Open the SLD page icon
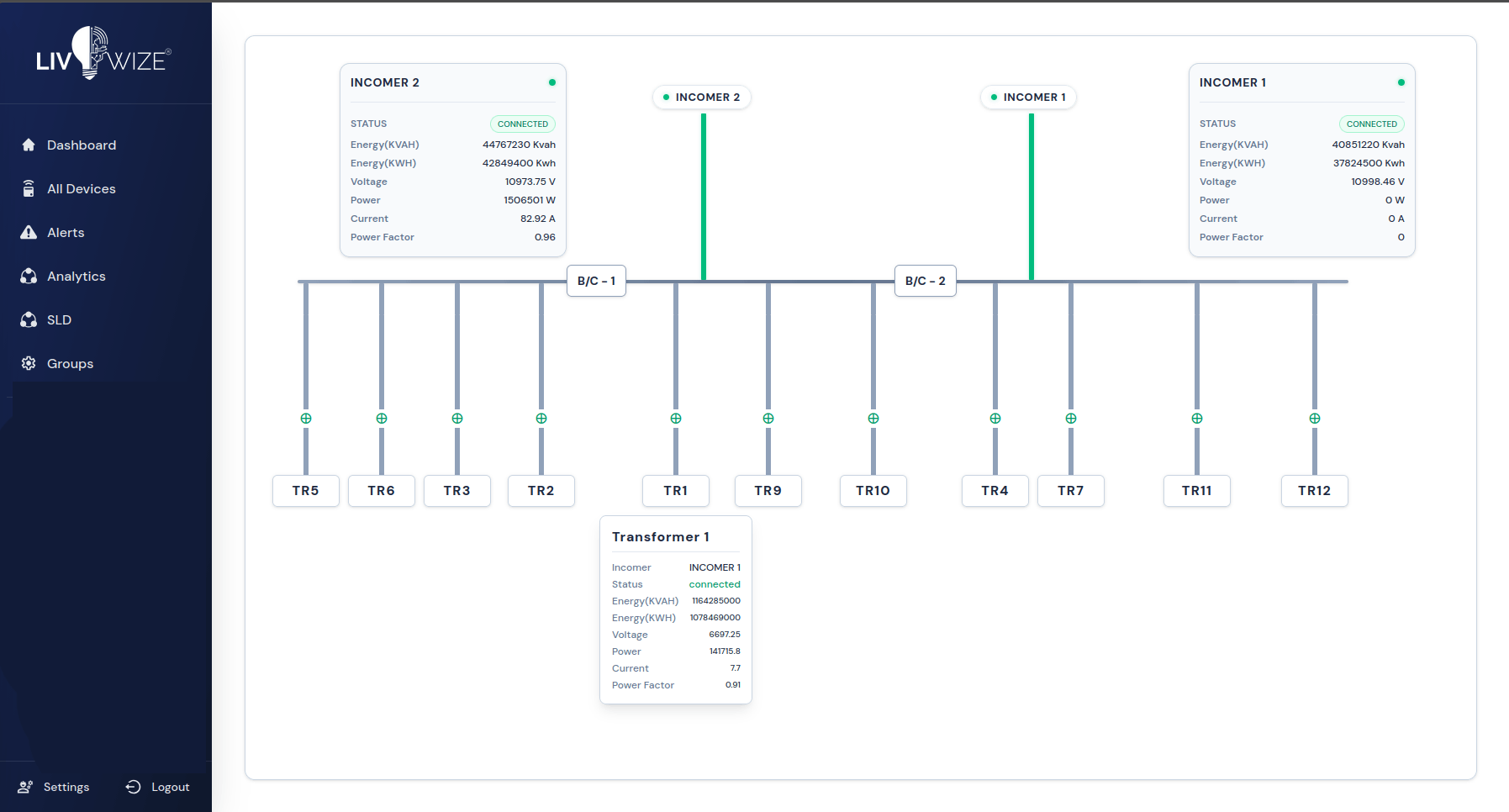Viewport: 1509px width, 812px height. (x=29, y=319)
